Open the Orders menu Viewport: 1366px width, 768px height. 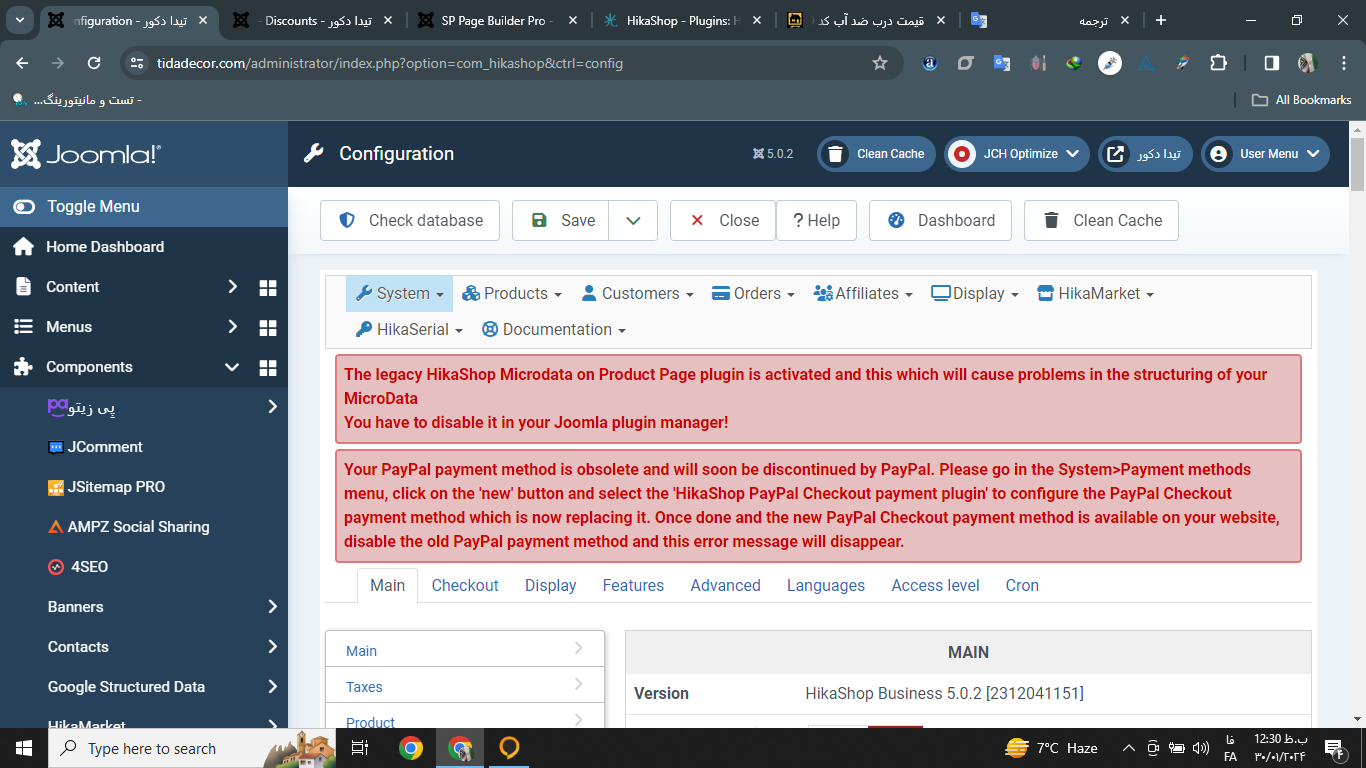(753, 294)
